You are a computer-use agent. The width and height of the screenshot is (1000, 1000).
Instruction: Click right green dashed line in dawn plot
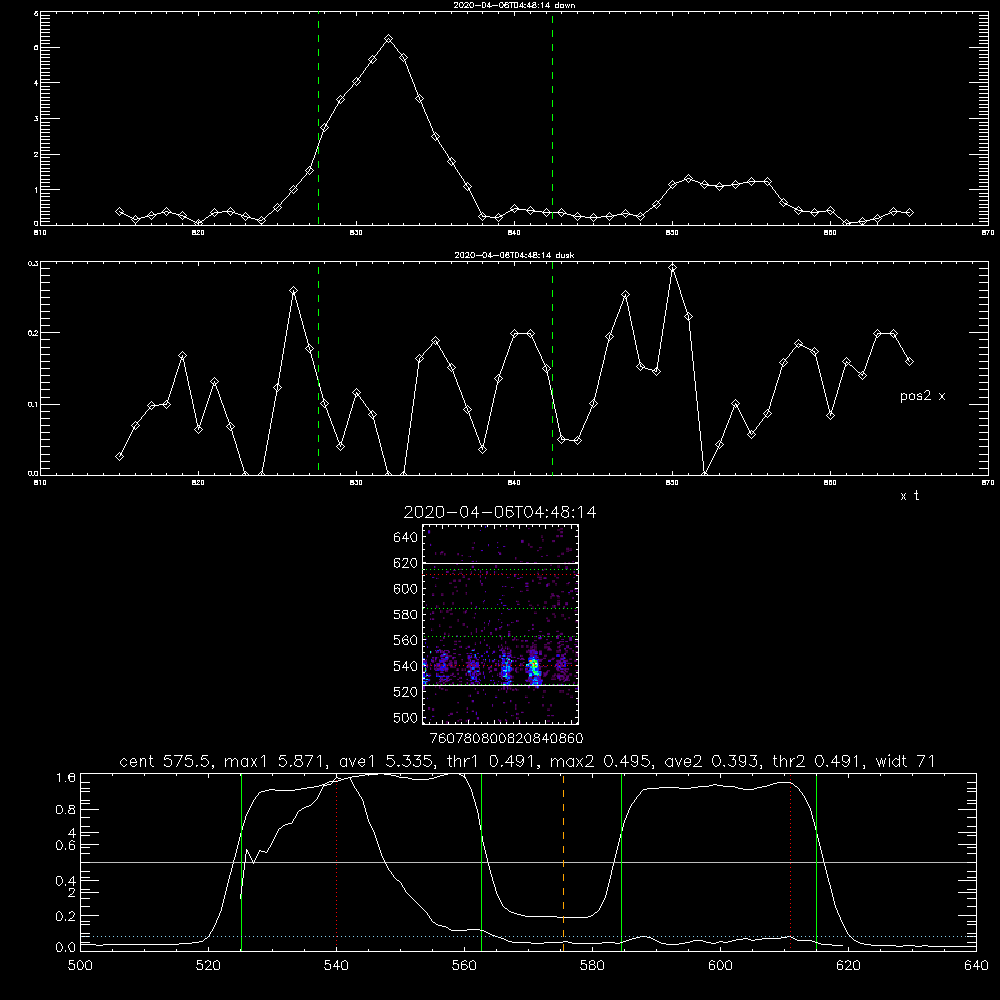552,118
